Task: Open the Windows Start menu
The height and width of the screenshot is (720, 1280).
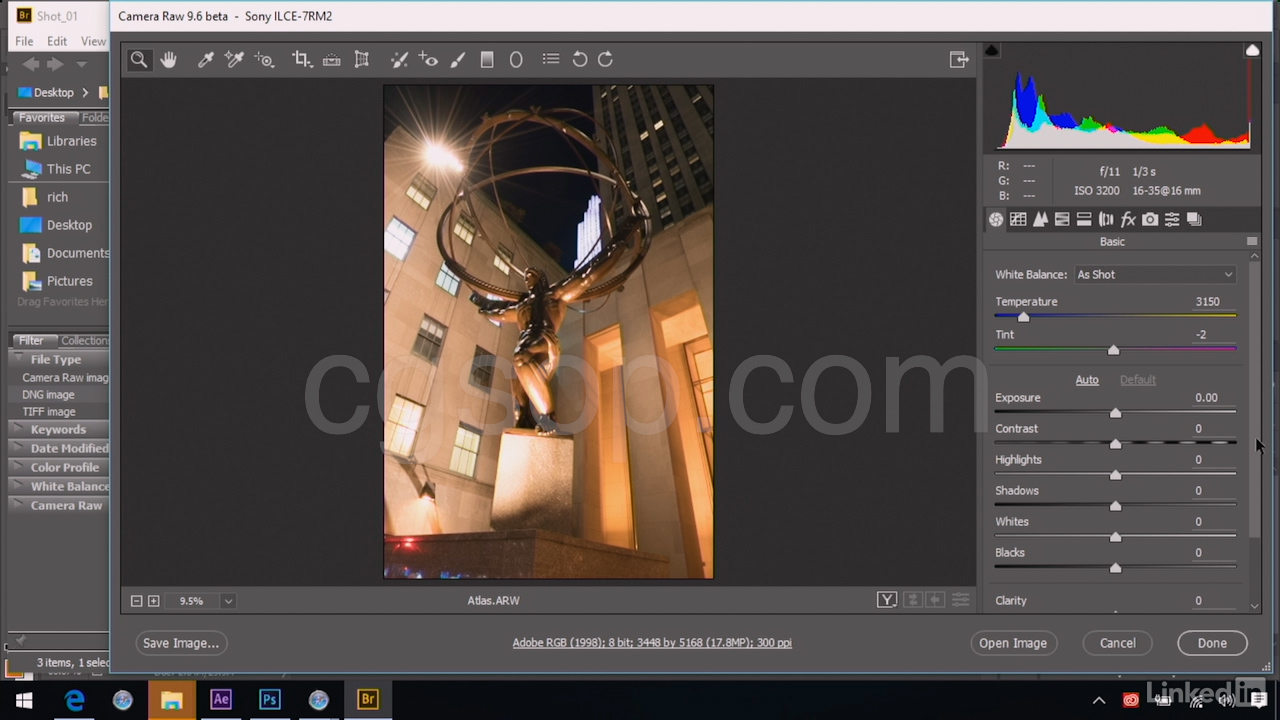Action: coord(24,700)
